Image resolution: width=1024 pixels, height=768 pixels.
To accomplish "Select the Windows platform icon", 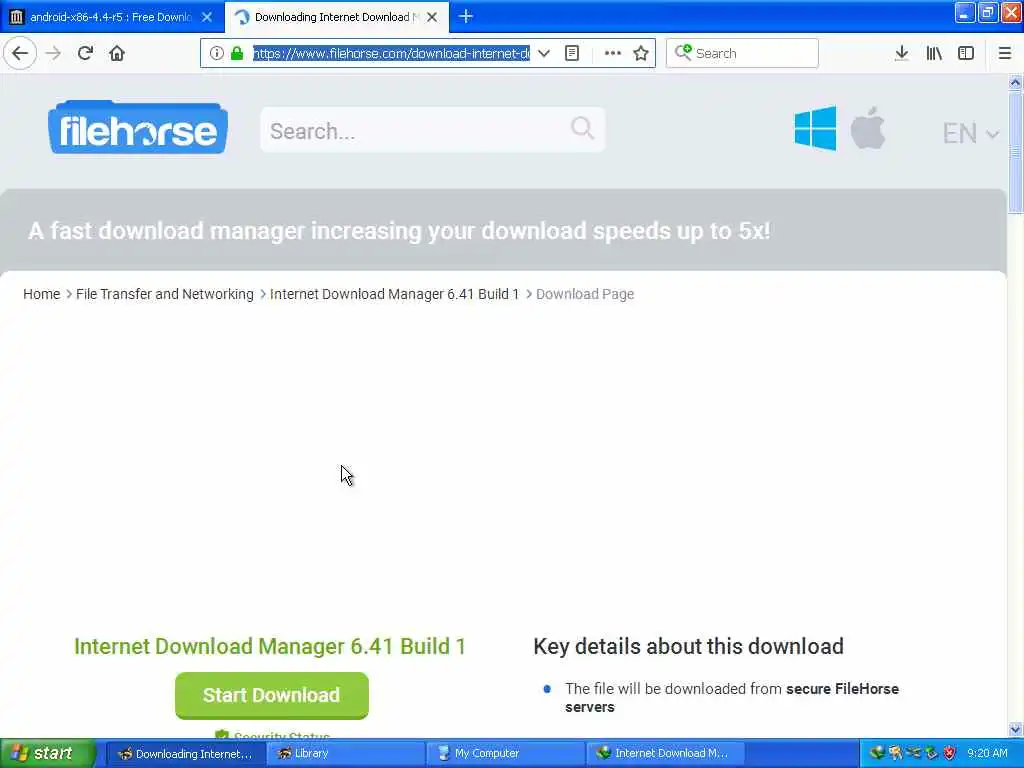I will [x=815, y=129].
